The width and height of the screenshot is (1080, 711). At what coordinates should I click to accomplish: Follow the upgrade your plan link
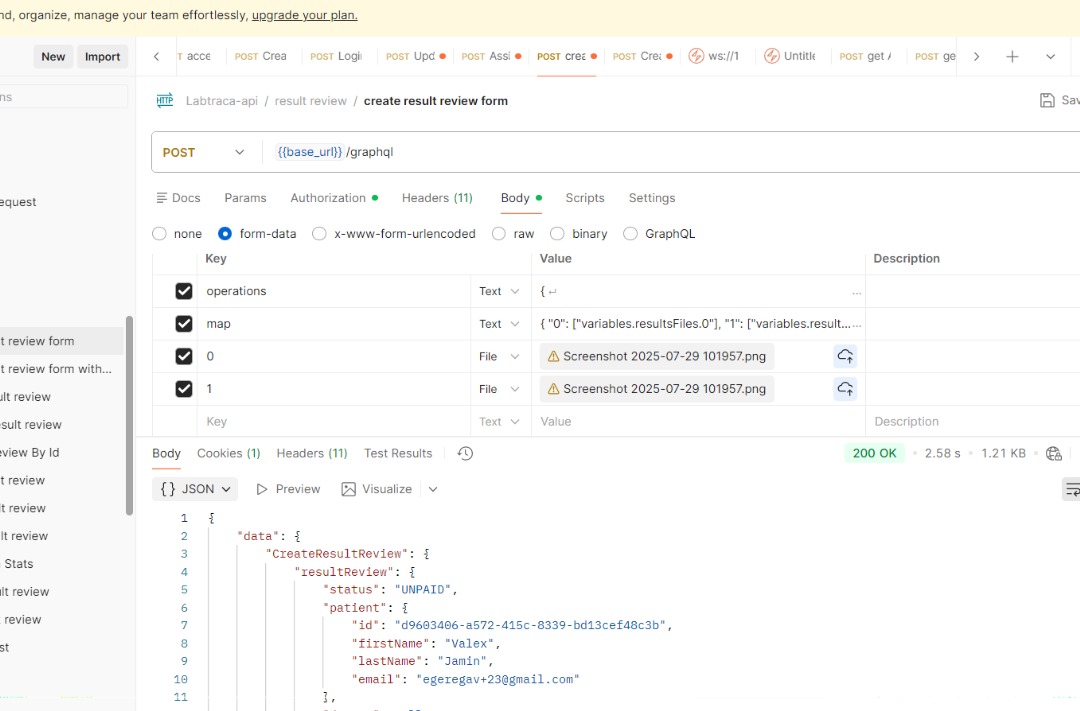point(304,15)
